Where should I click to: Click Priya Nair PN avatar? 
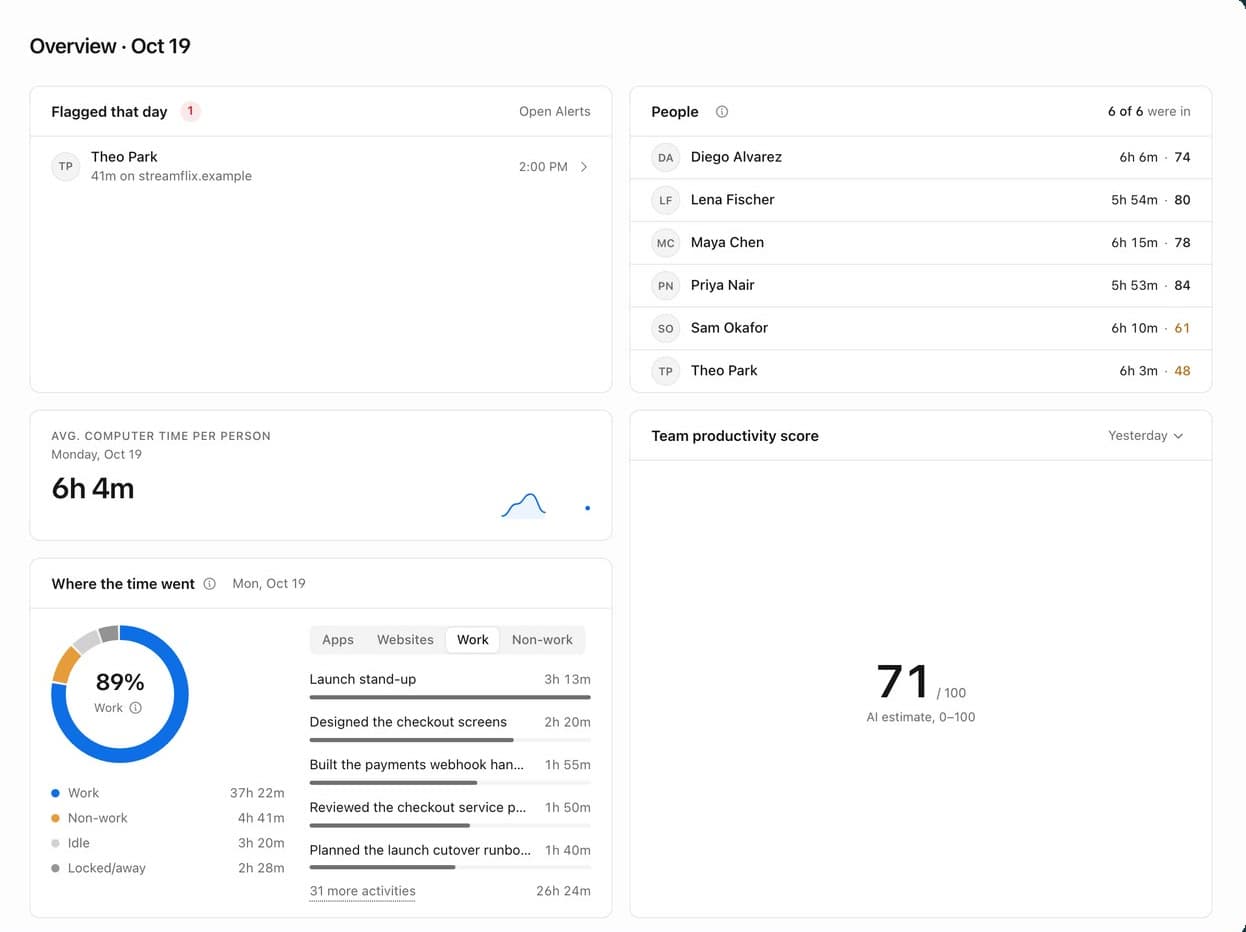pyautogui.click(x=665, y=285)
